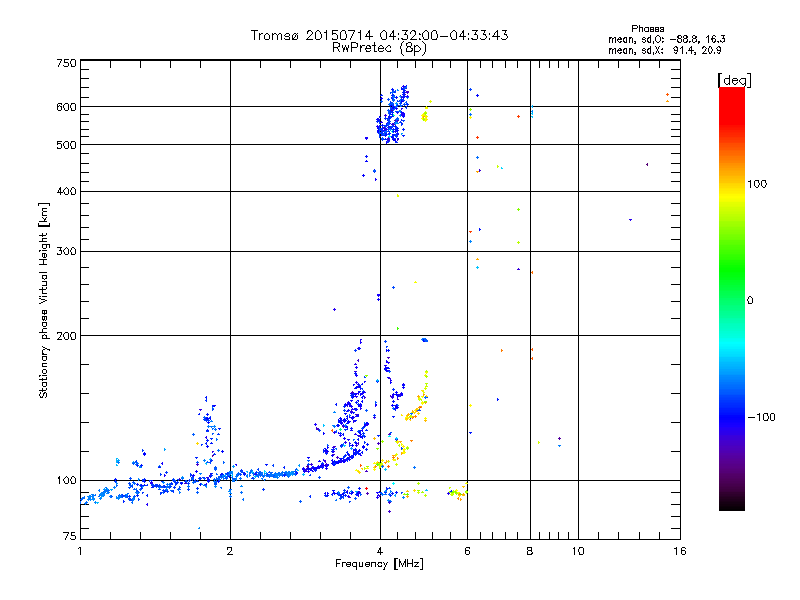The width and height of the screenshot is (800, 600).
Task: Click the y-axis tick label '200'
Action: (x=66, y=336)
